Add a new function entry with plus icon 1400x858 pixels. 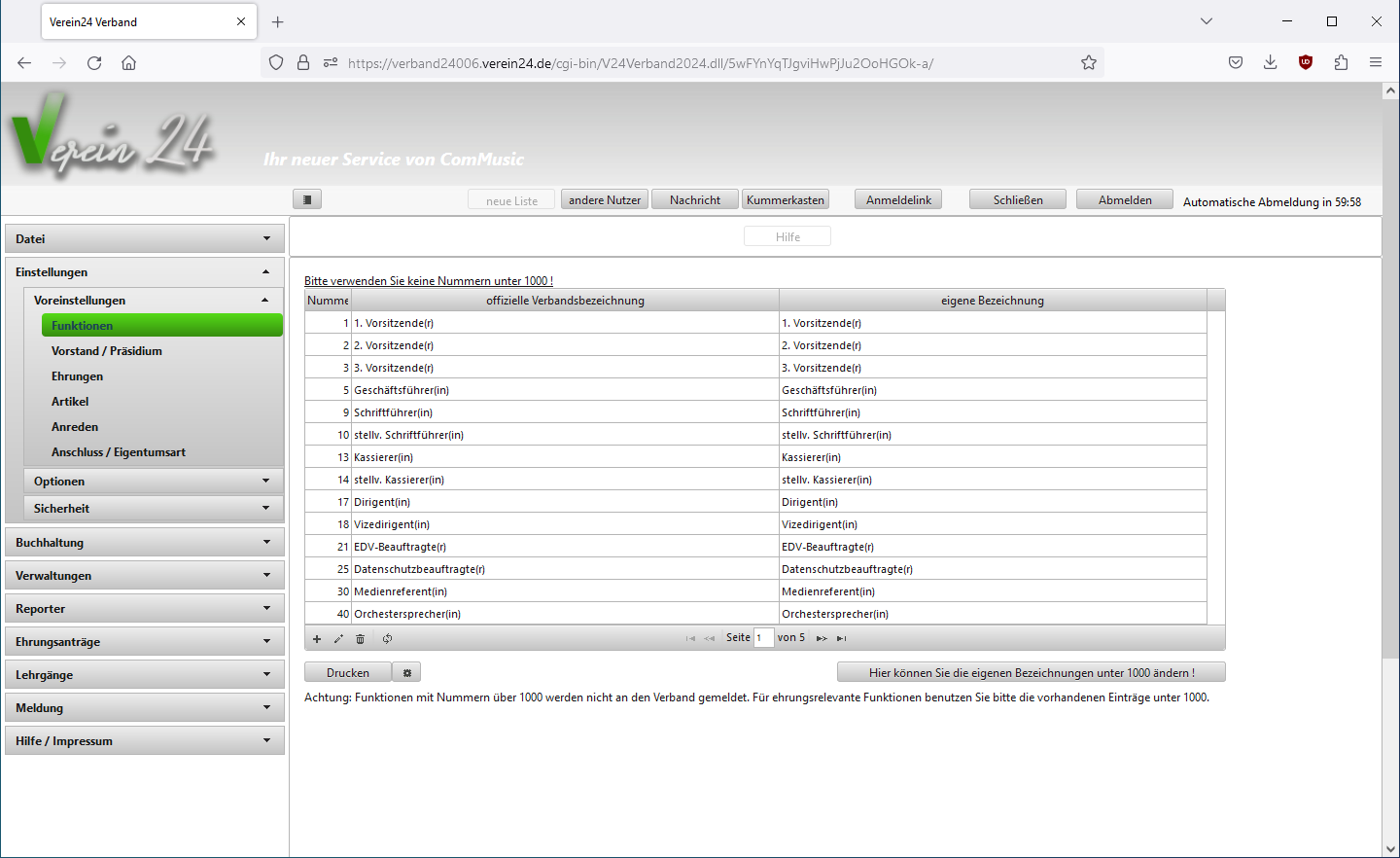[x=317, y=639]
